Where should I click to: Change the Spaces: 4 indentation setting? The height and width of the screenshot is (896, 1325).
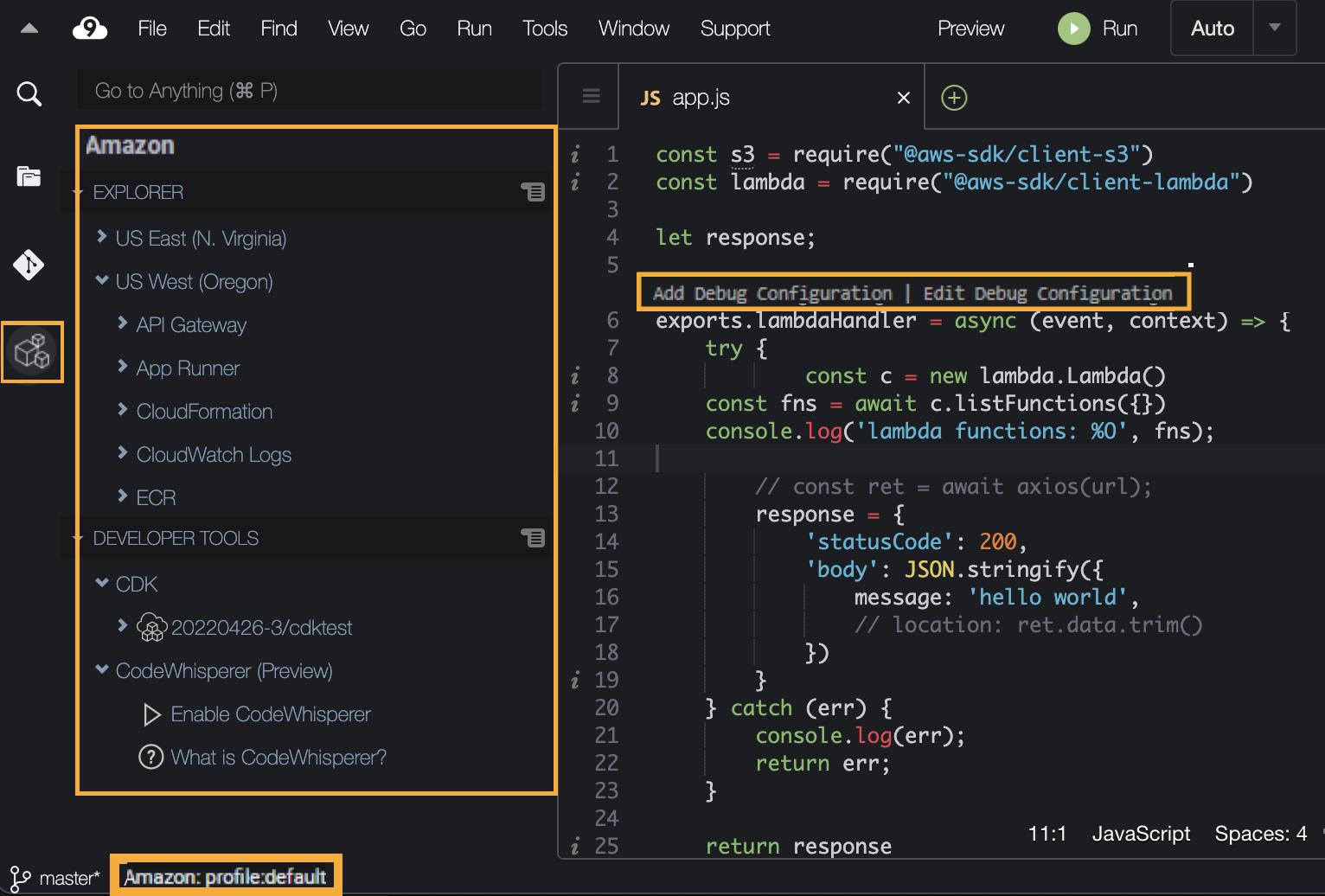(x=1260, y=834)
